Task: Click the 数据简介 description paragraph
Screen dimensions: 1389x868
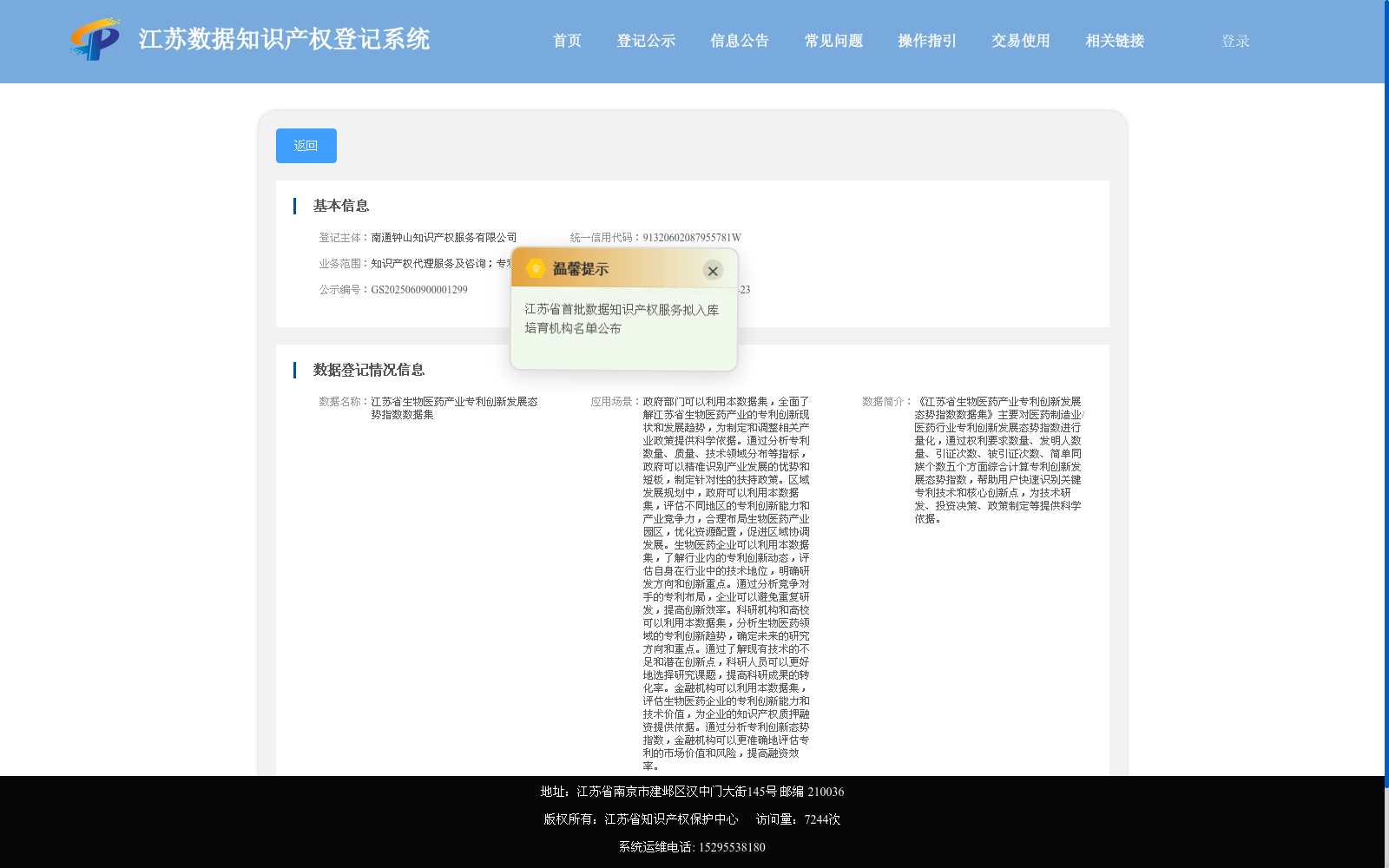Action: [999, 460]
